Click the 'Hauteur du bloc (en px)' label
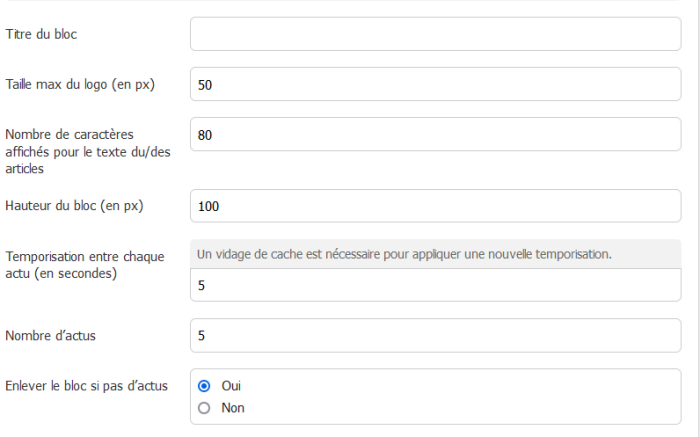 (x=75, y=206)
